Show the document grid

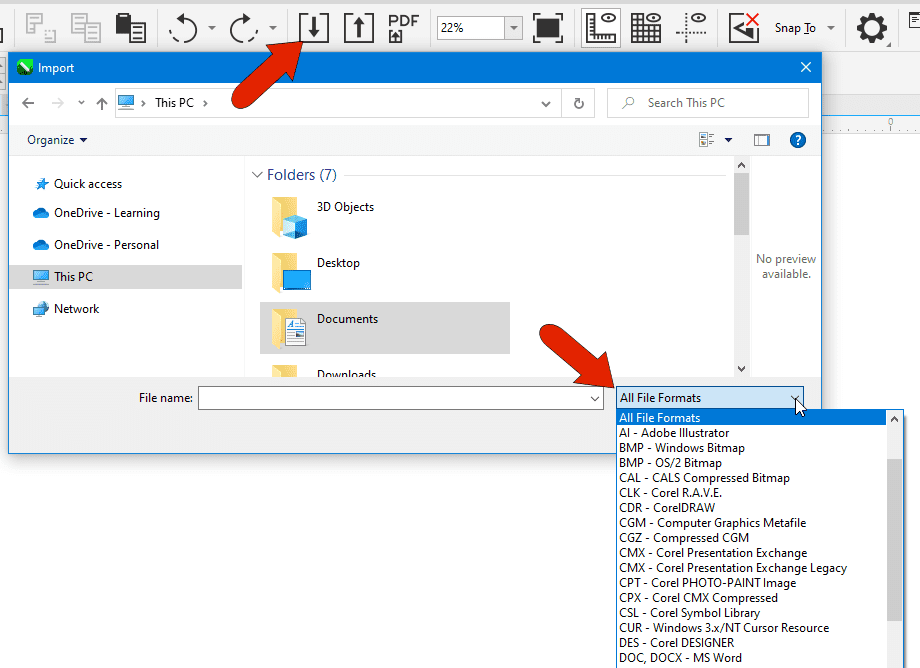click(646, 27)
